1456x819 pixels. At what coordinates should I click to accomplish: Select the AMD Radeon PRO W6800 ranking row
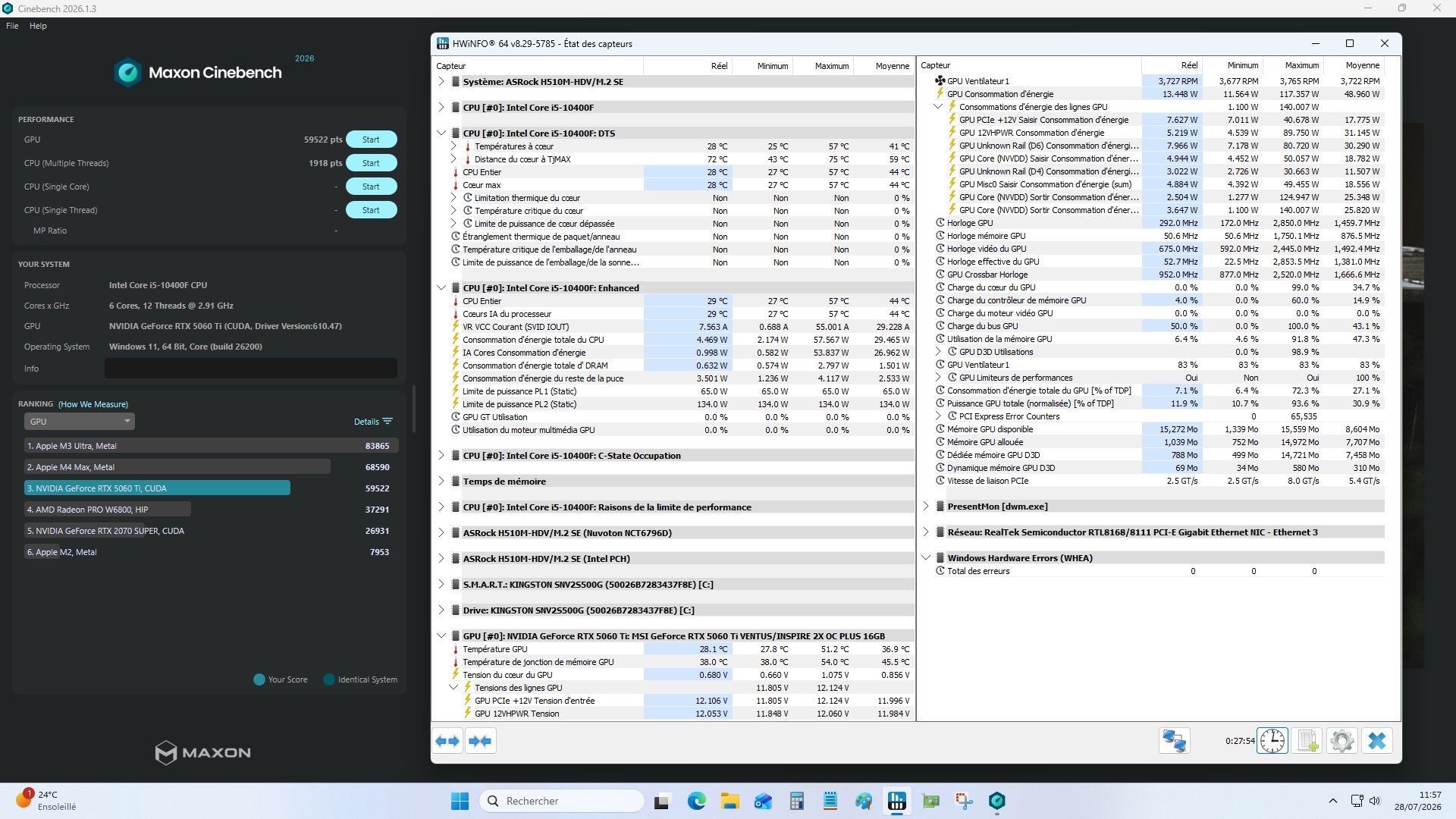click(211, 510)
